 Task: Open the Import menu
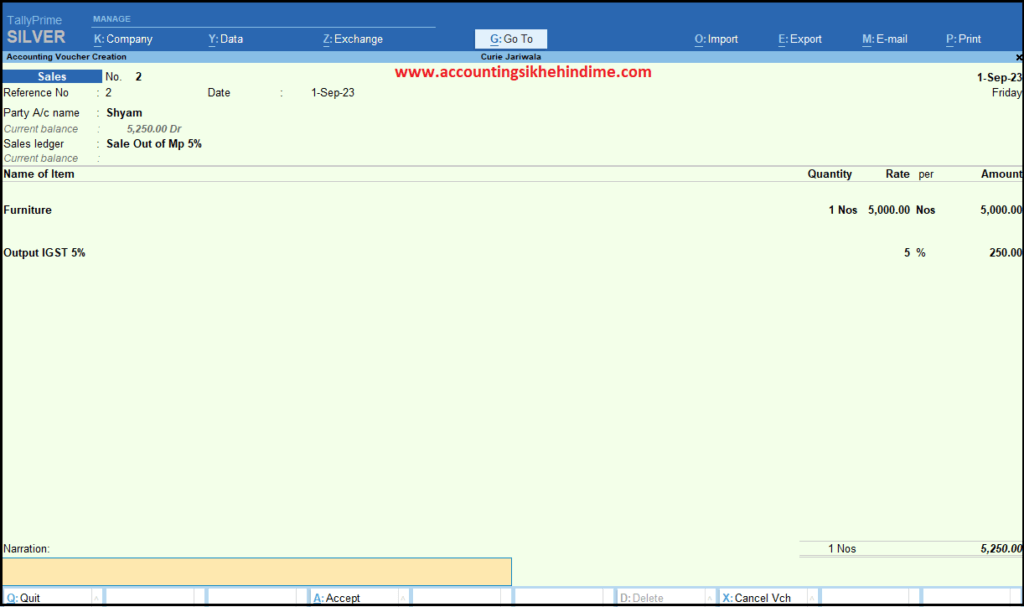pyautogui.click(x=716, y=39)
